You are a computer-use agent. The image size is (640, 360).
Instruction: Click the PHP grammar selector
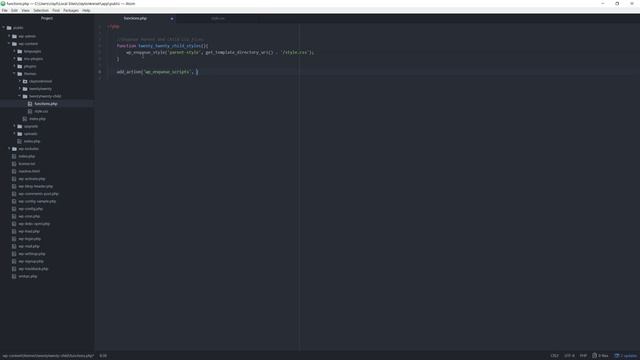click(583, 356)
